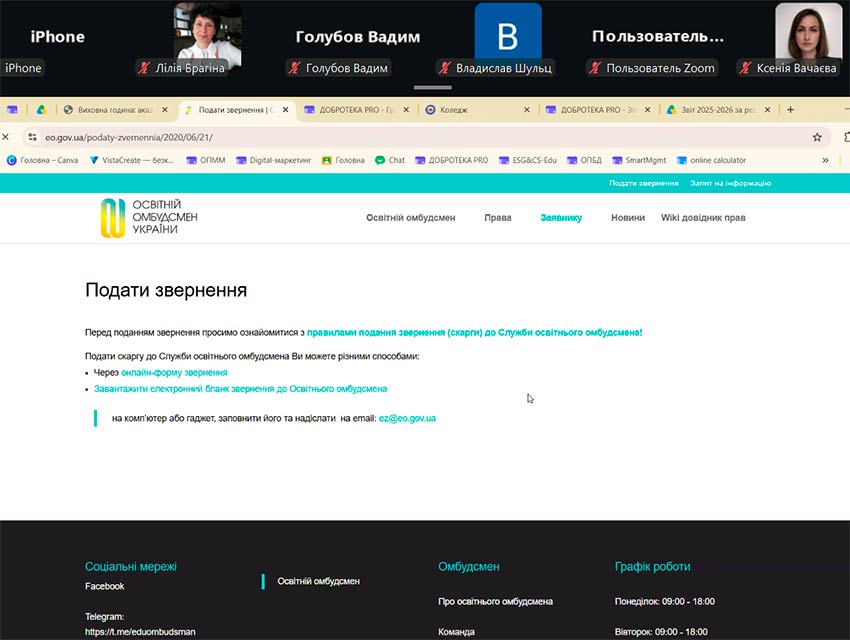Open the online calculator bookmark
Viewport: 850px width, 640px height.
tap(712, 160)
